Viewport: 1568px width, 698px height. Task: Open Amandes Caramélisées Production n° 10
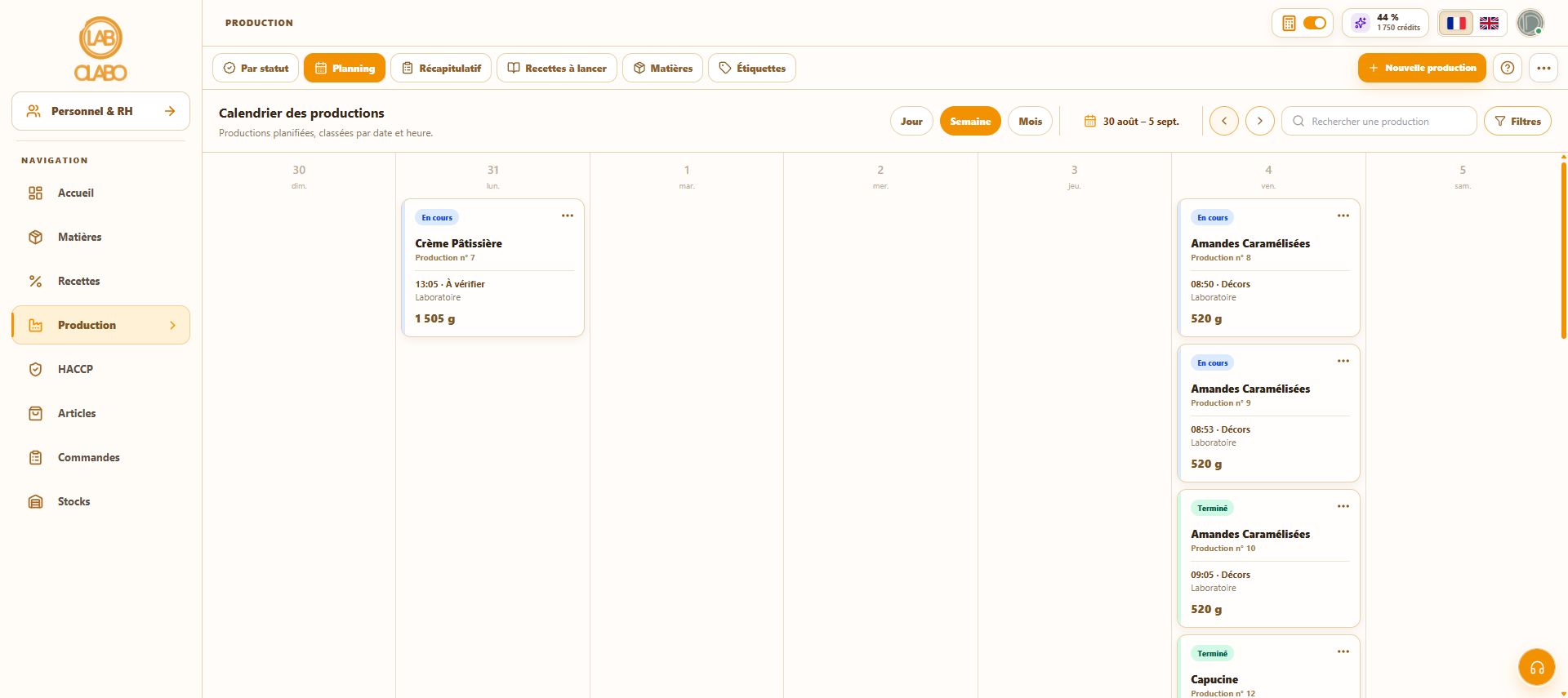[x=1268, y=558]
